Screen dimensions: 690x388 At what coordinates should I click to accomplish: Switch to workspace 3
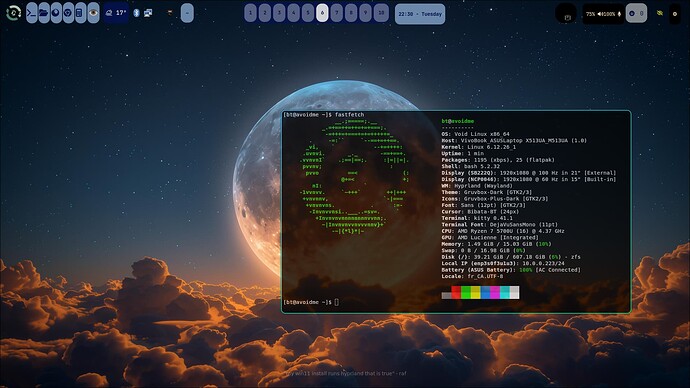coord(279,13)
